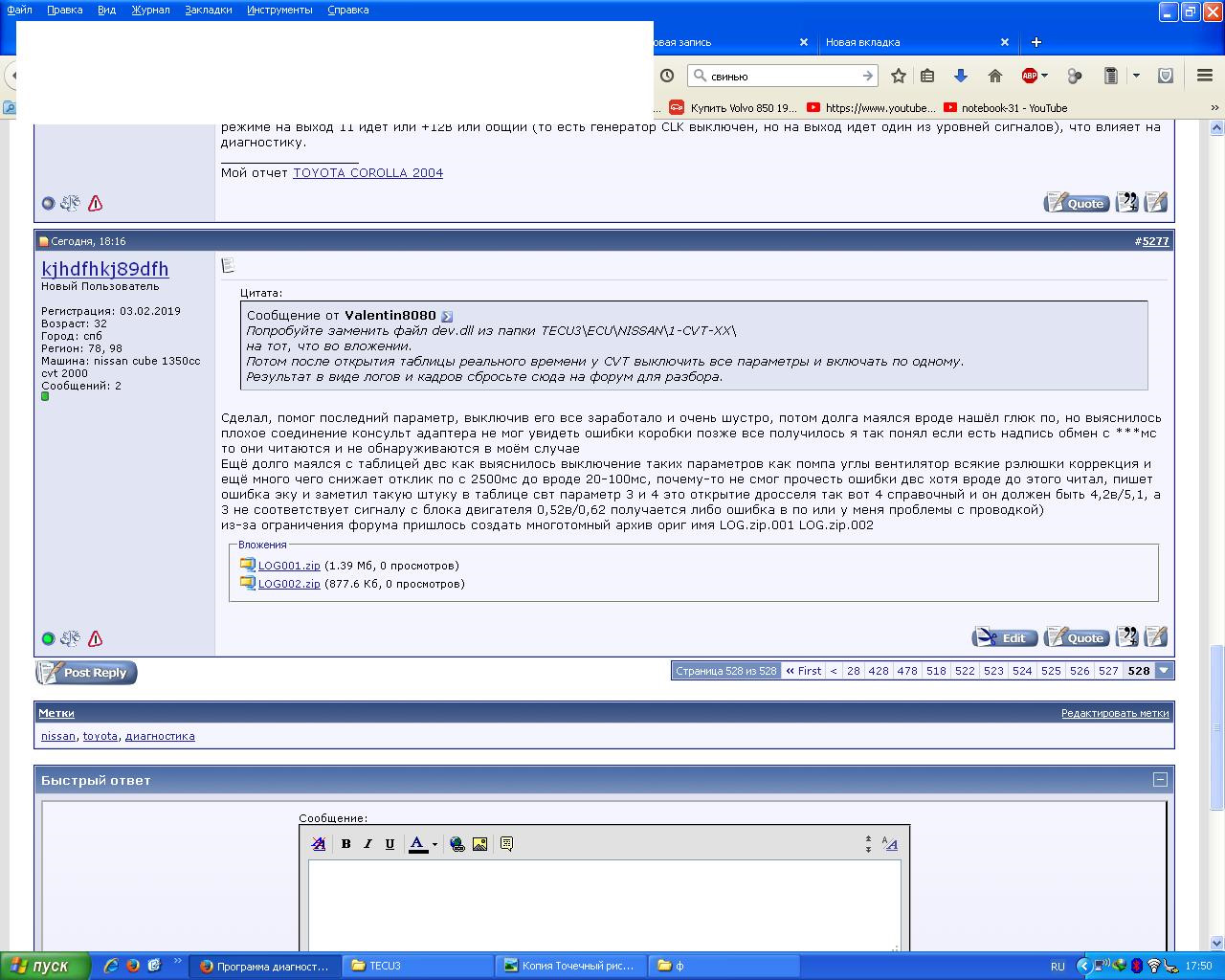Screen dimensions: 1225x980
Task: Open kjhdfhkj89dfh user profile link
Action: 105,269
